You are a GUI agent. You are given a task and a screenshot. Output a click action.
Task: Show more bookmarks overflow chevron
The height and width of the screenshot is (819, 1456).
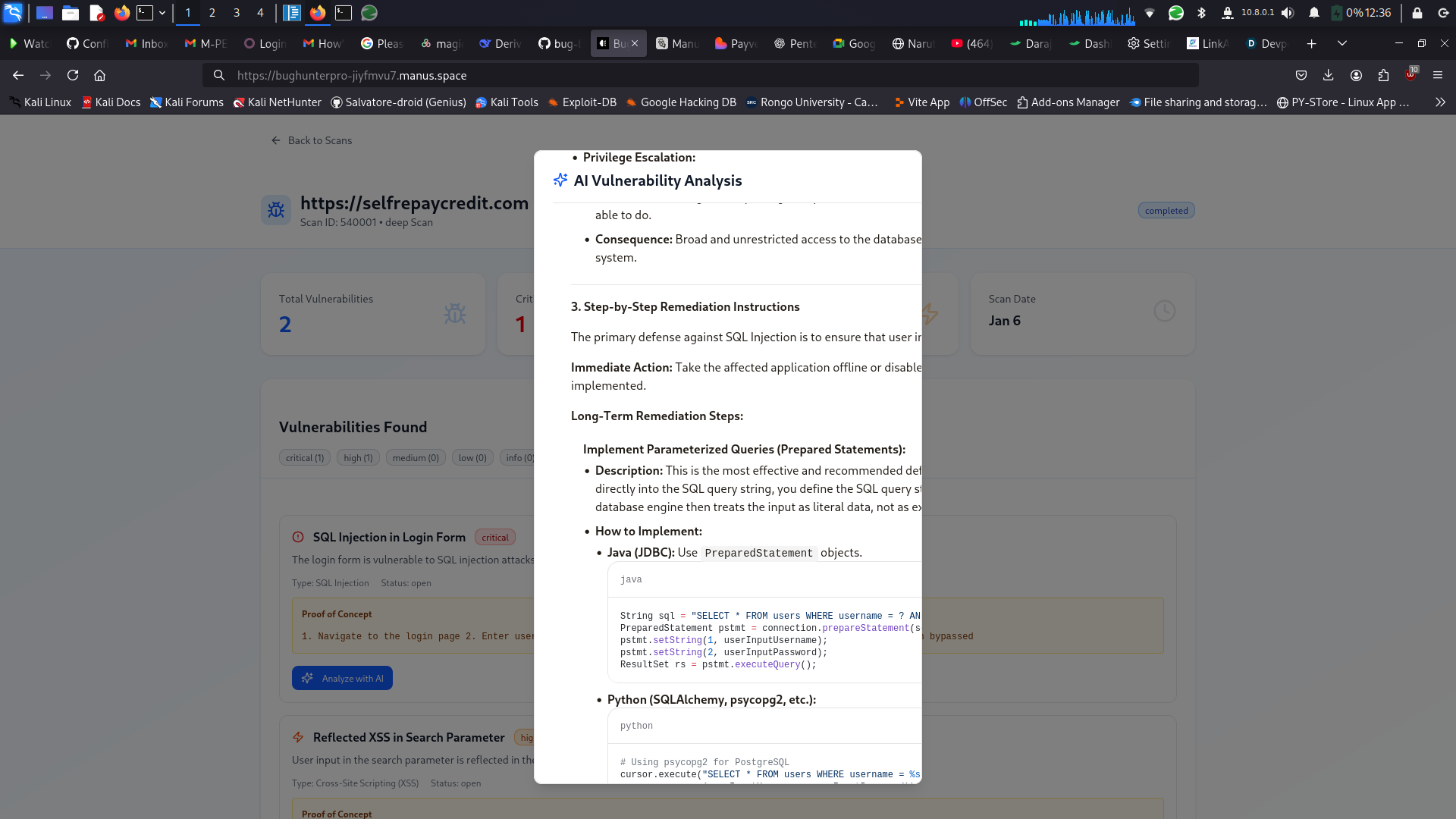[1440, 102]
